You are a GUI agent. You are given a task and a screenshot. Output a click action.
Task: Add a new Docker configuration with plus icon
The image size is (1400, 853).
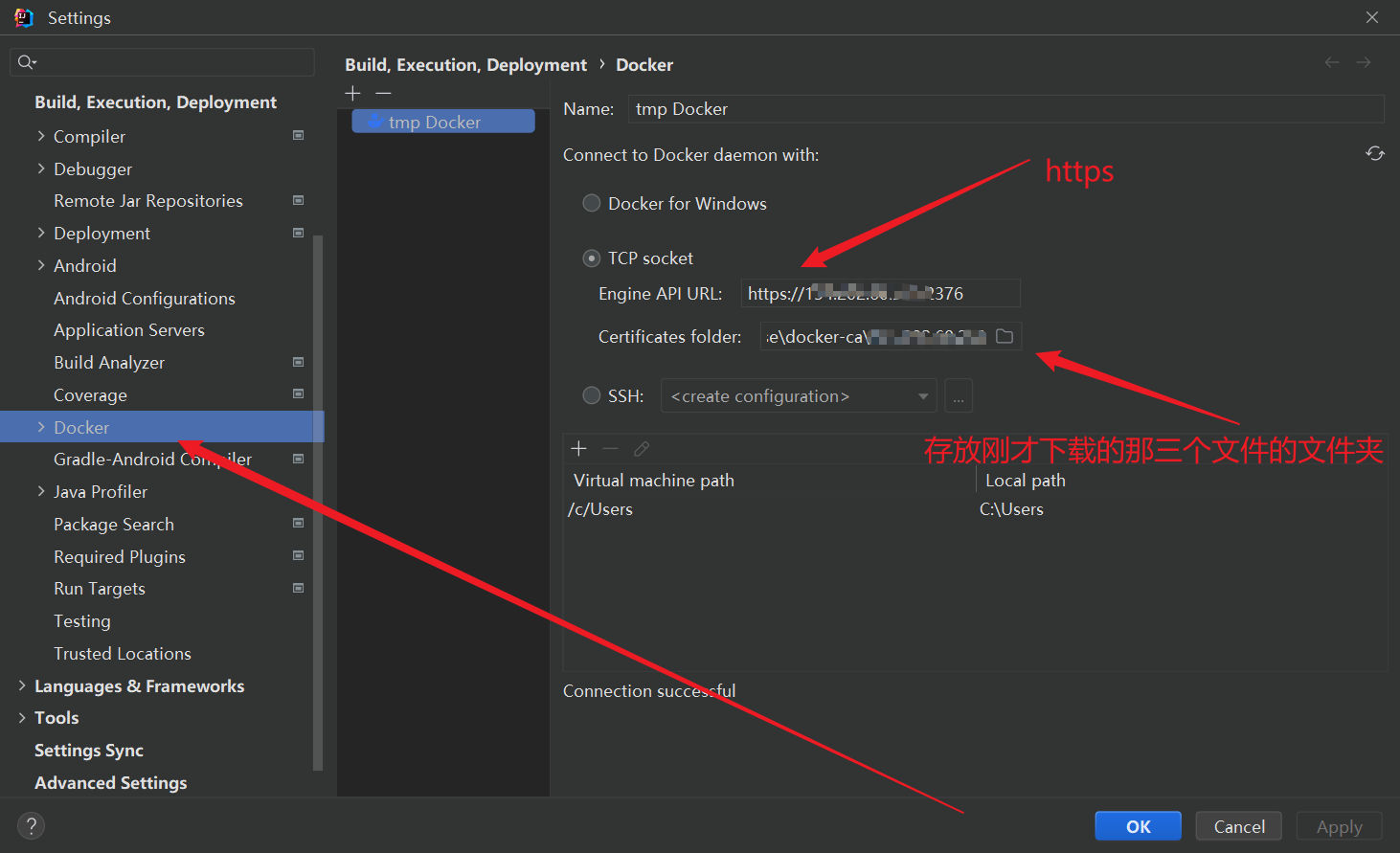(353, 93)
